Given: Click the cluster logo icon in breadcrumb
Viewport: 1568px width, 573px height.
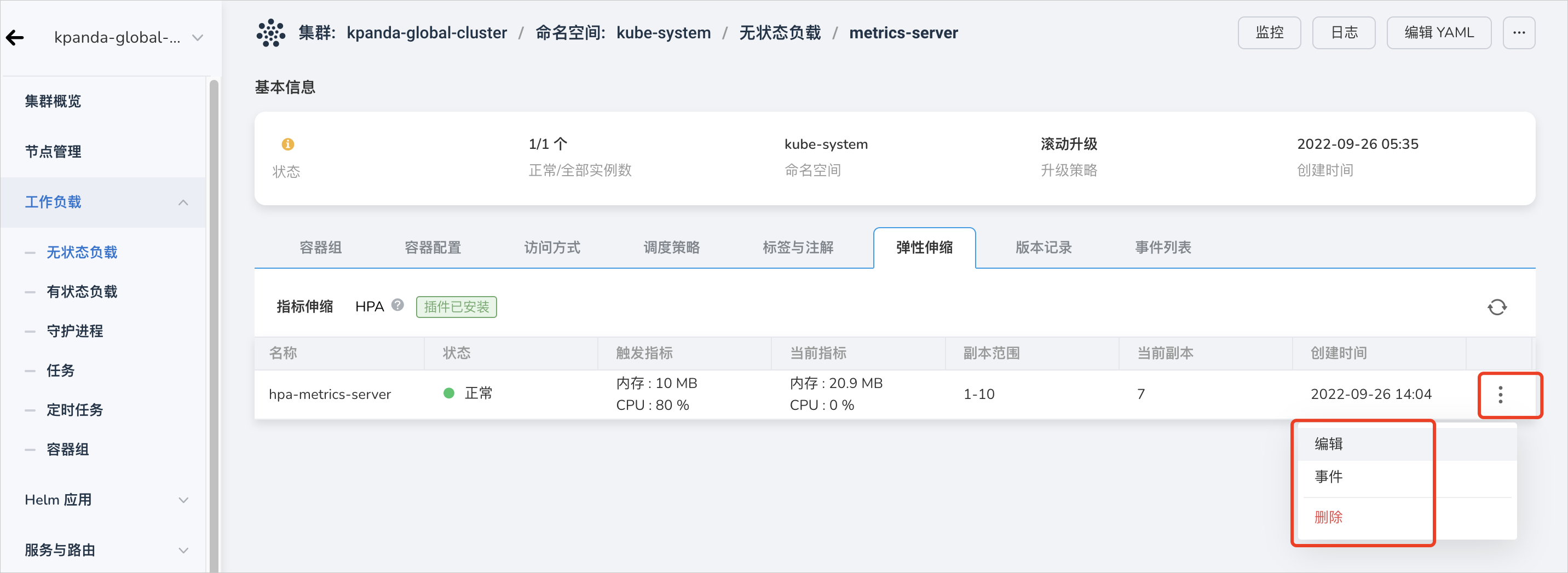Looking at the screenshot, I should pos(271,33).
